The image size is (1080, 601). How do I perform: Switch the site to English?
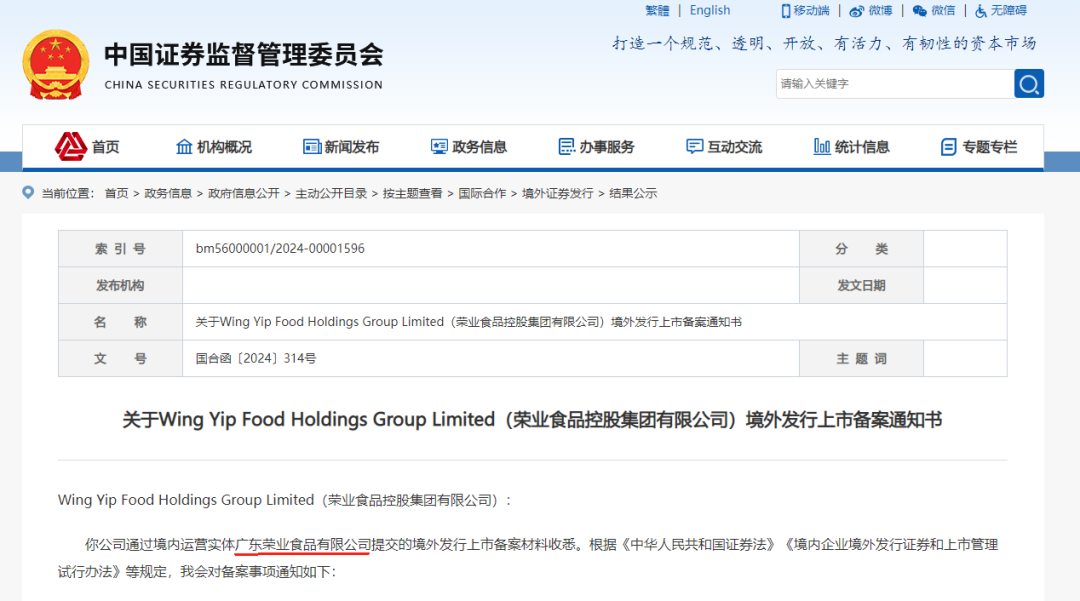(709, 10)
